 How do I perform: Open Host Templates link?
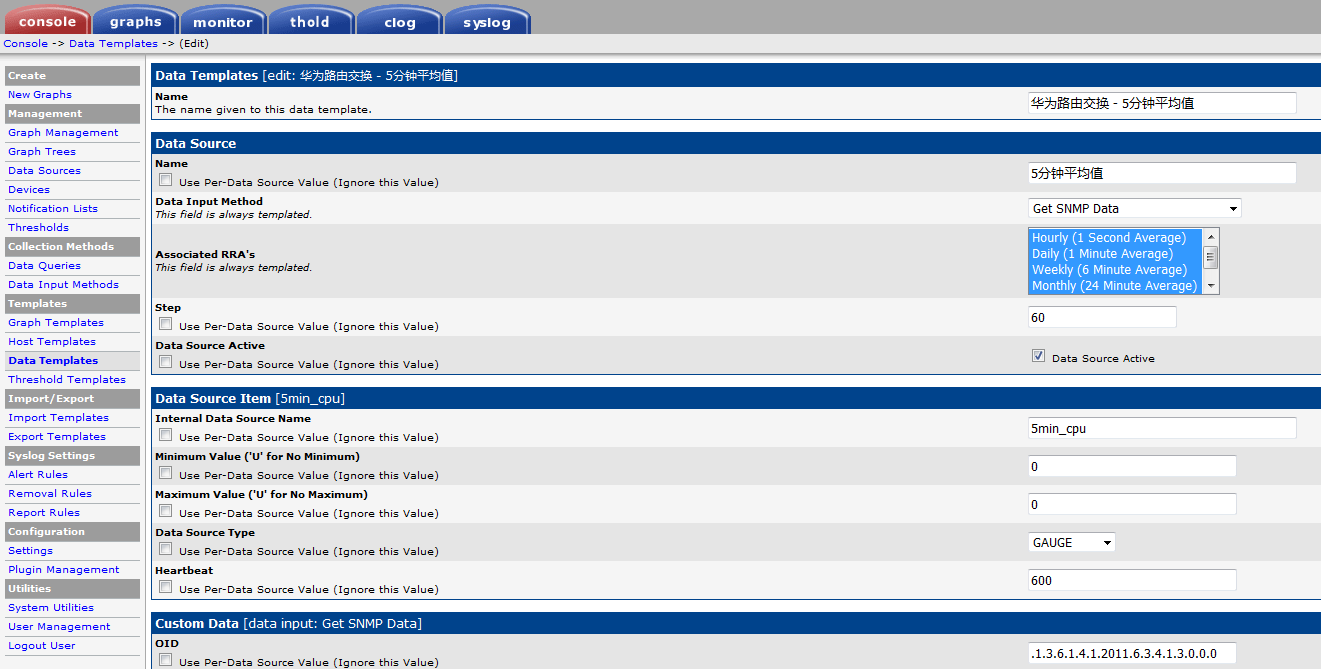[52, 342]
